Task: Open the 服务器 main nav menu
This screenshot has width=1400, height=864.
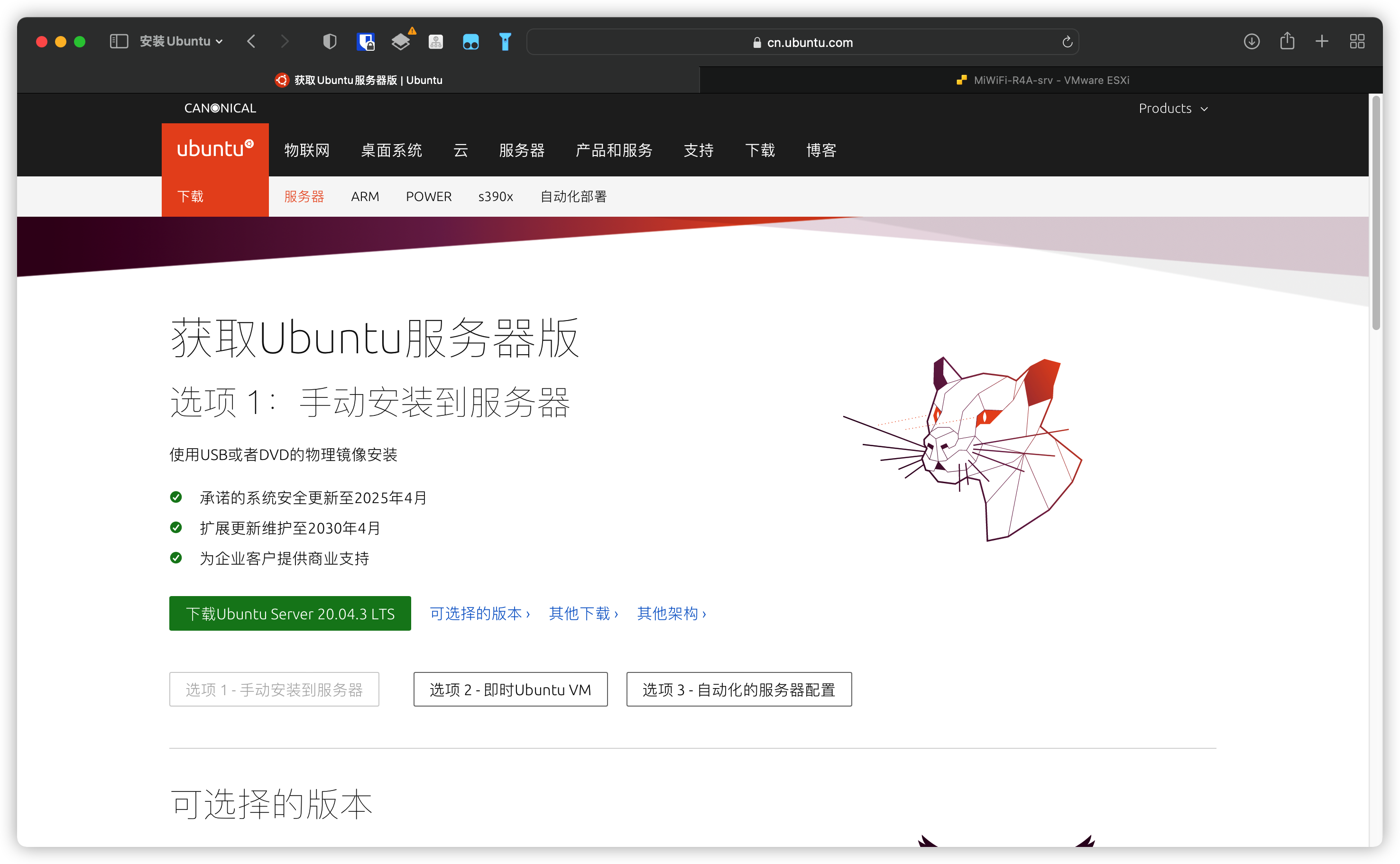Action: tap(522, 150)
